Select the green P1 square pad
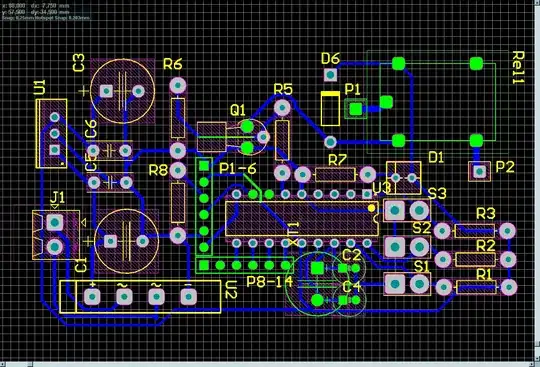The width and height of the screenshot is (540, 367). coord(356,109)
